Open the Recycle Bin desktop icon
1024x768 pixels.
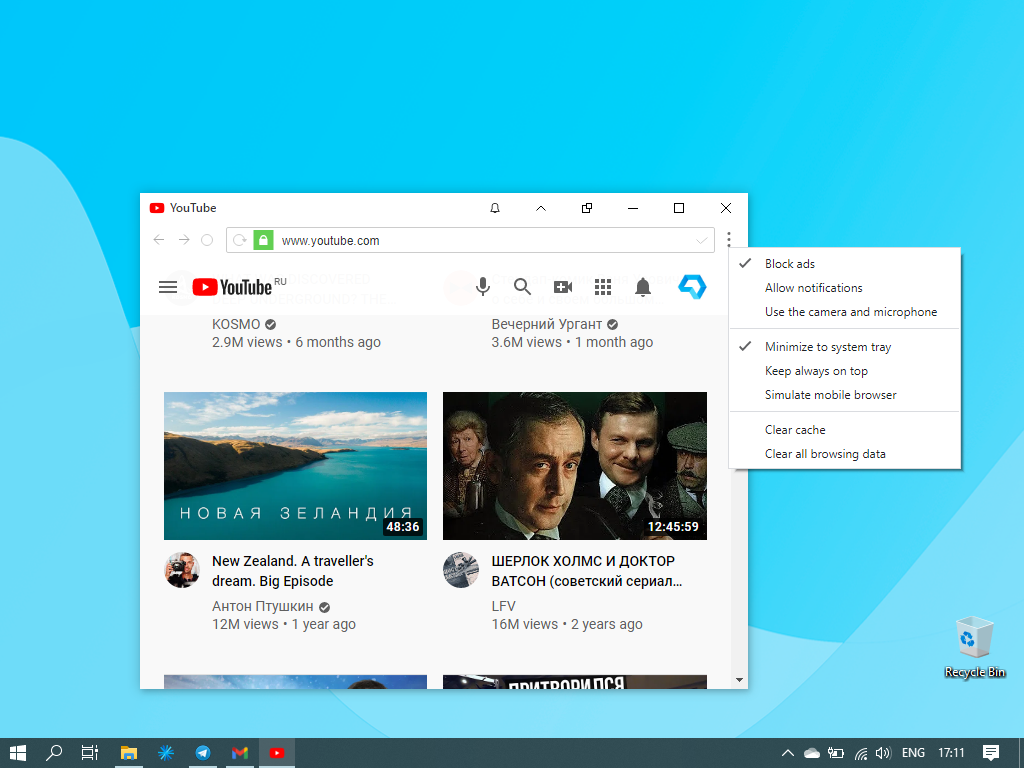coord(974,647)
